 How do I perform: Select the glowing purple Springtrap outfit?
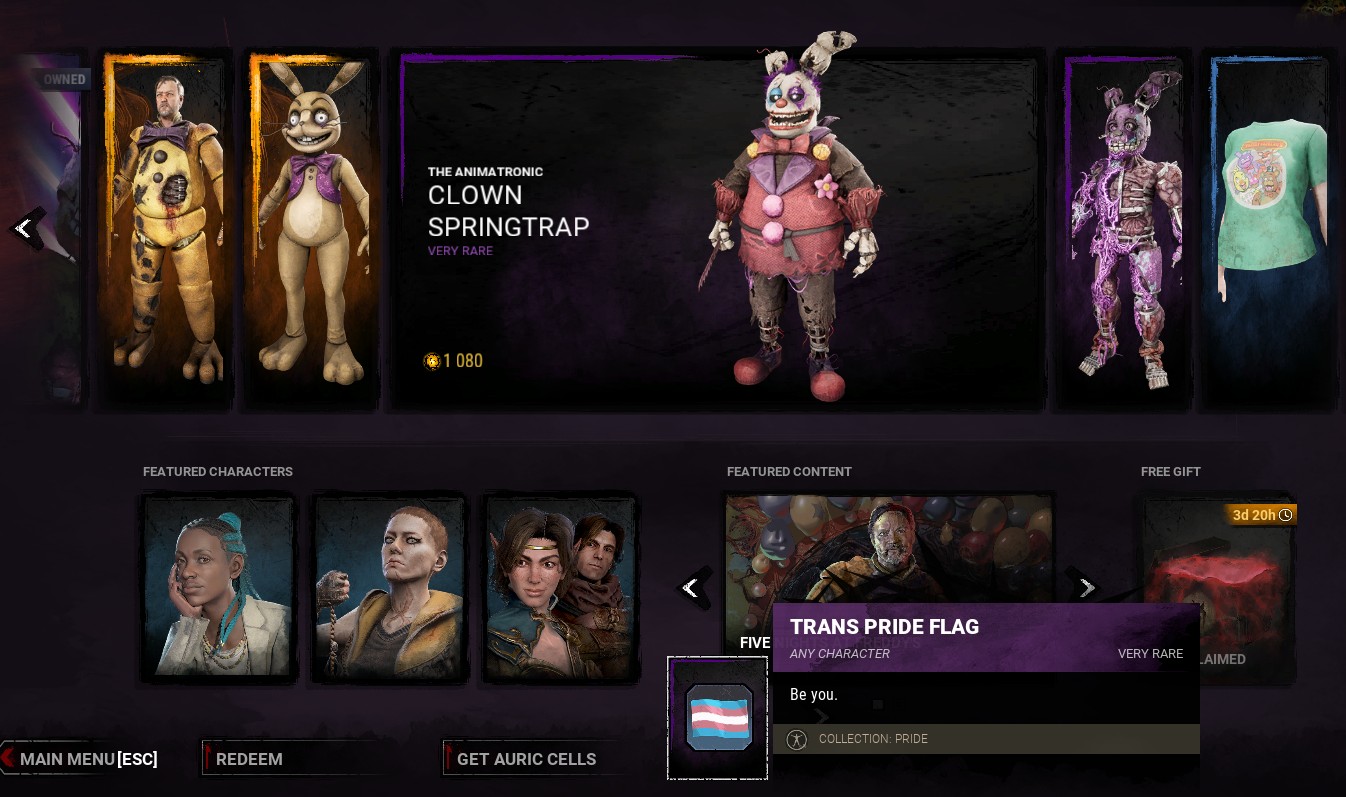click(x=1124, y=230)
